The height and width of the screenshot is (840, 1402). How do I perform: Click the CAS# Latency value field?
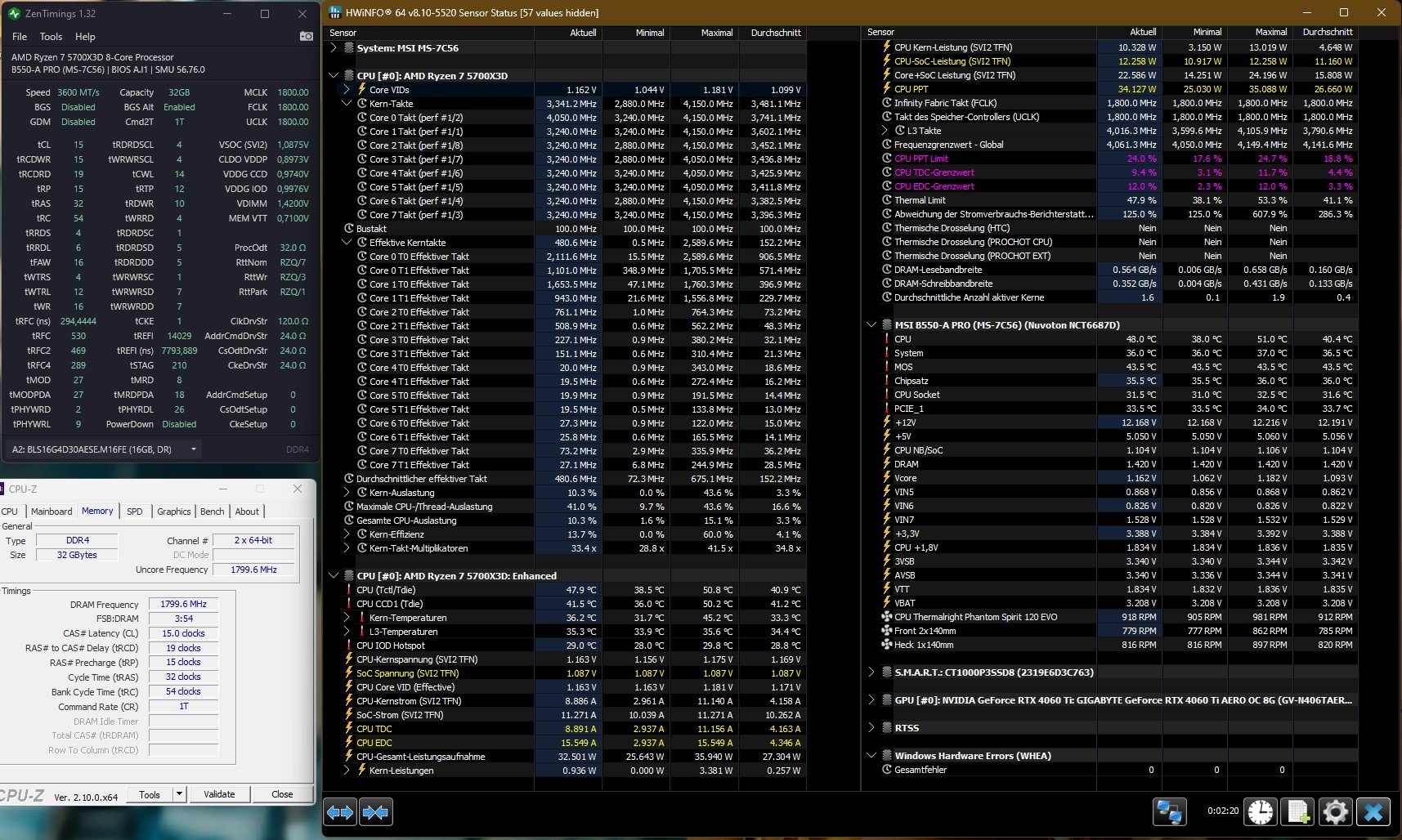coord(184,633)
